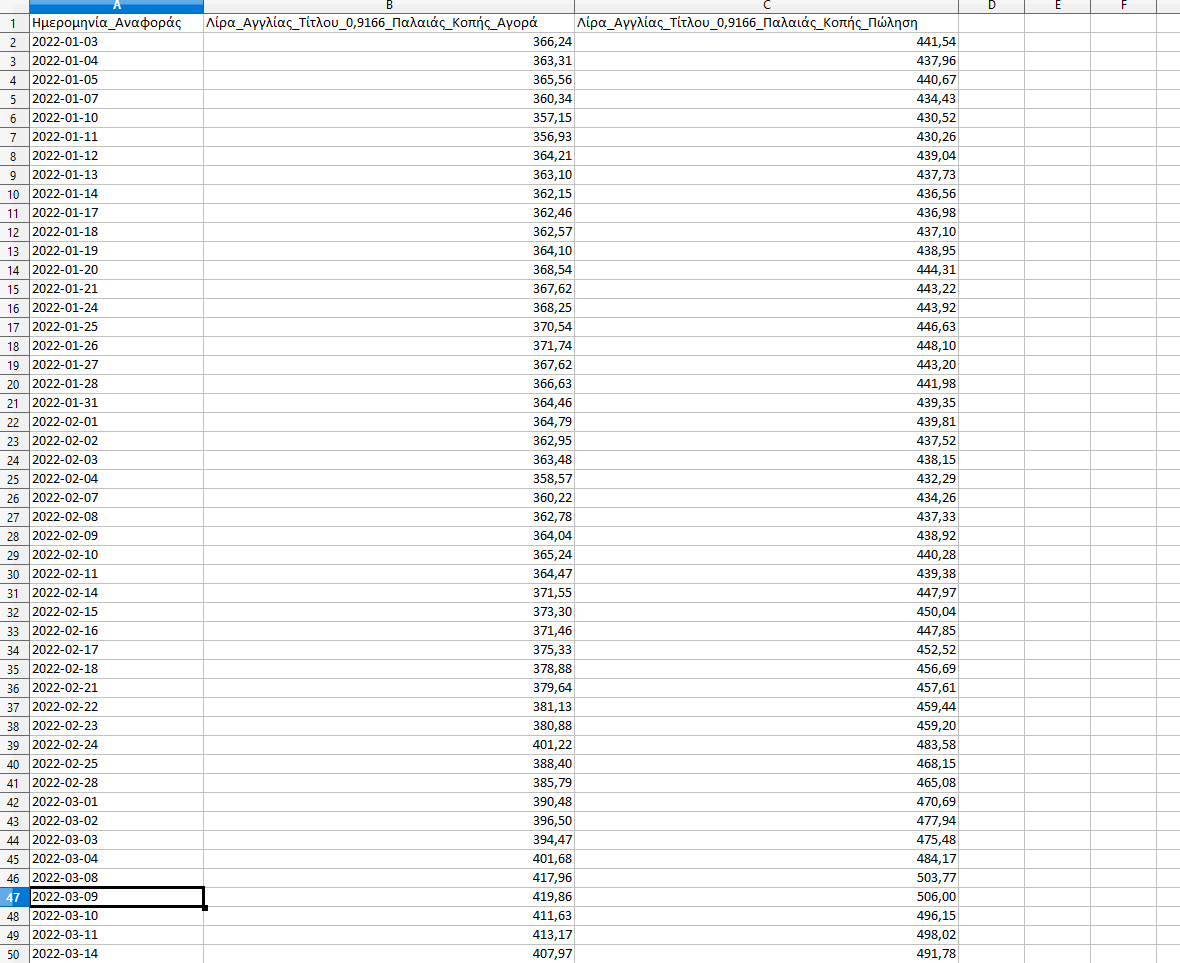Click the Select All corner box
The height and width of the screenshot is (963, 1180).
pyautogui.click(x=14, y=6)
